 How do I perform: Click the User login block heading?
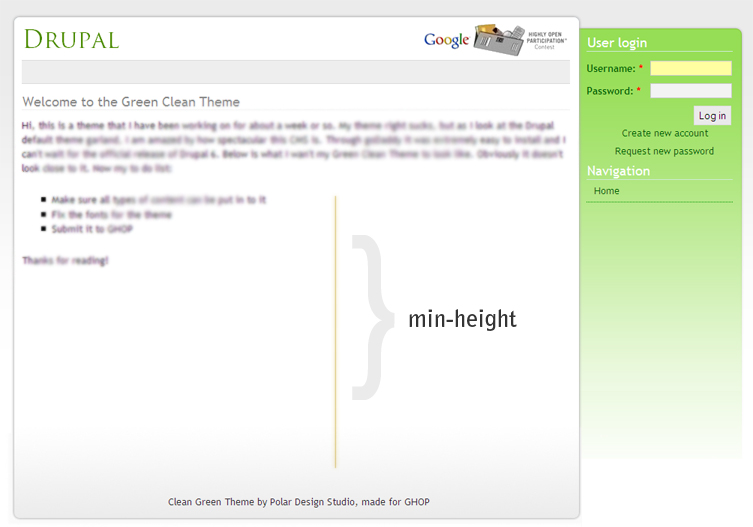[x=617, y=43]
